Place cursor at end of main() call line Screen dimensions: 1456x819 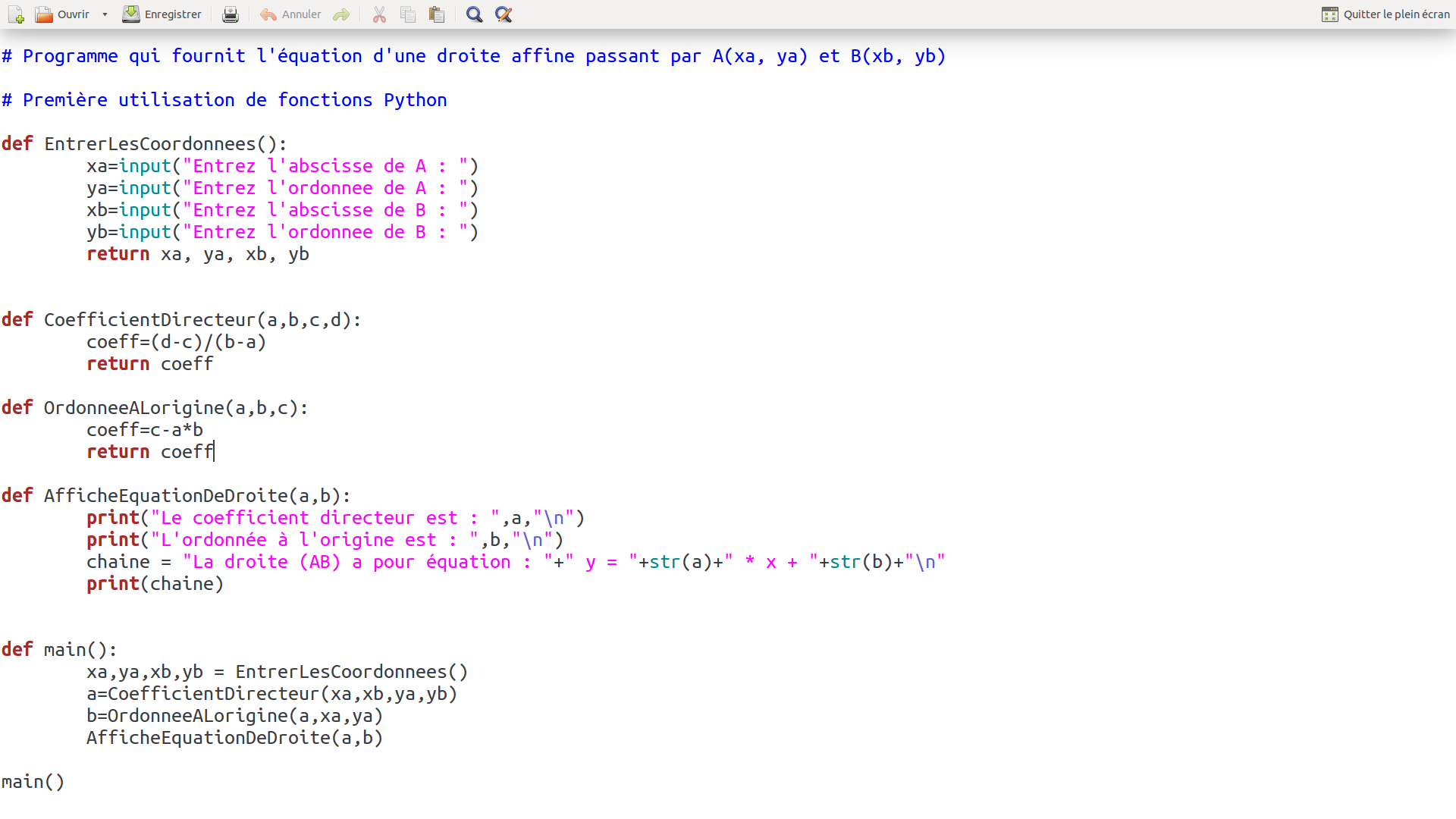click(66, 782)
